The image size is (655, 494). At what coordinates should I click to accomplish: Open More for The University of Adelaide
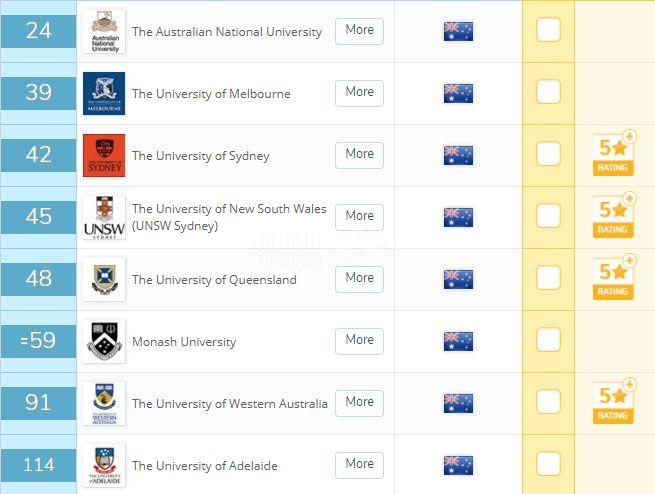click(359, 464)
